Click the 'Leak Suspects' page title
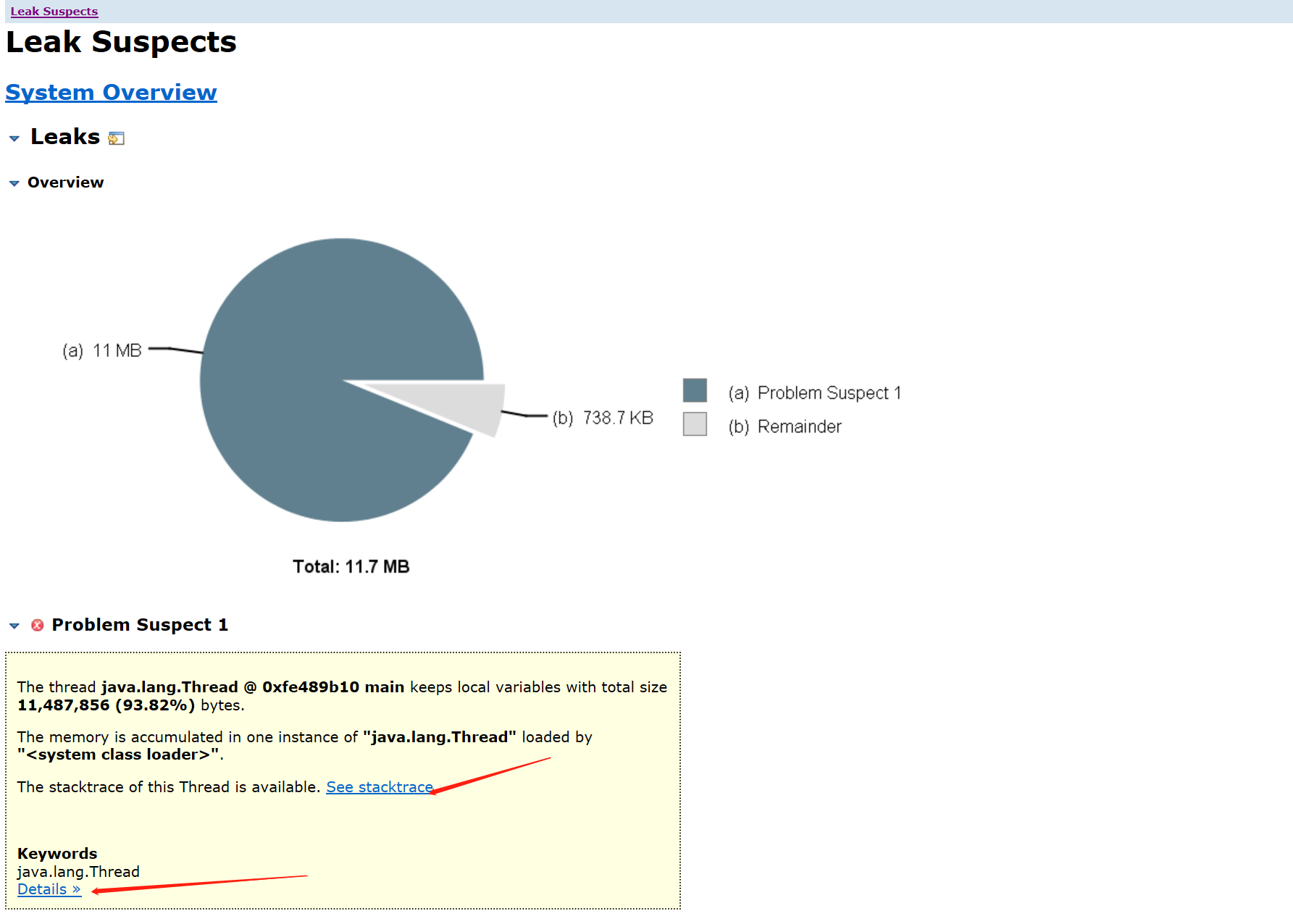 coord(122,42)
